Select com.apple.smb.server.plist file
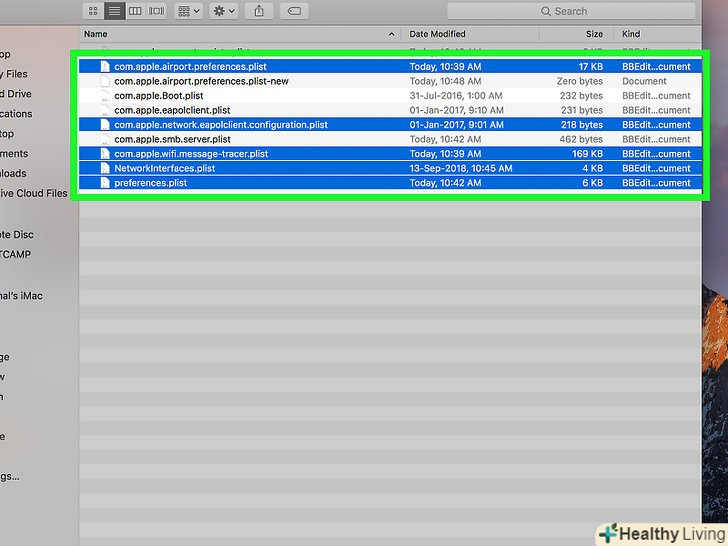 point(172,140)
